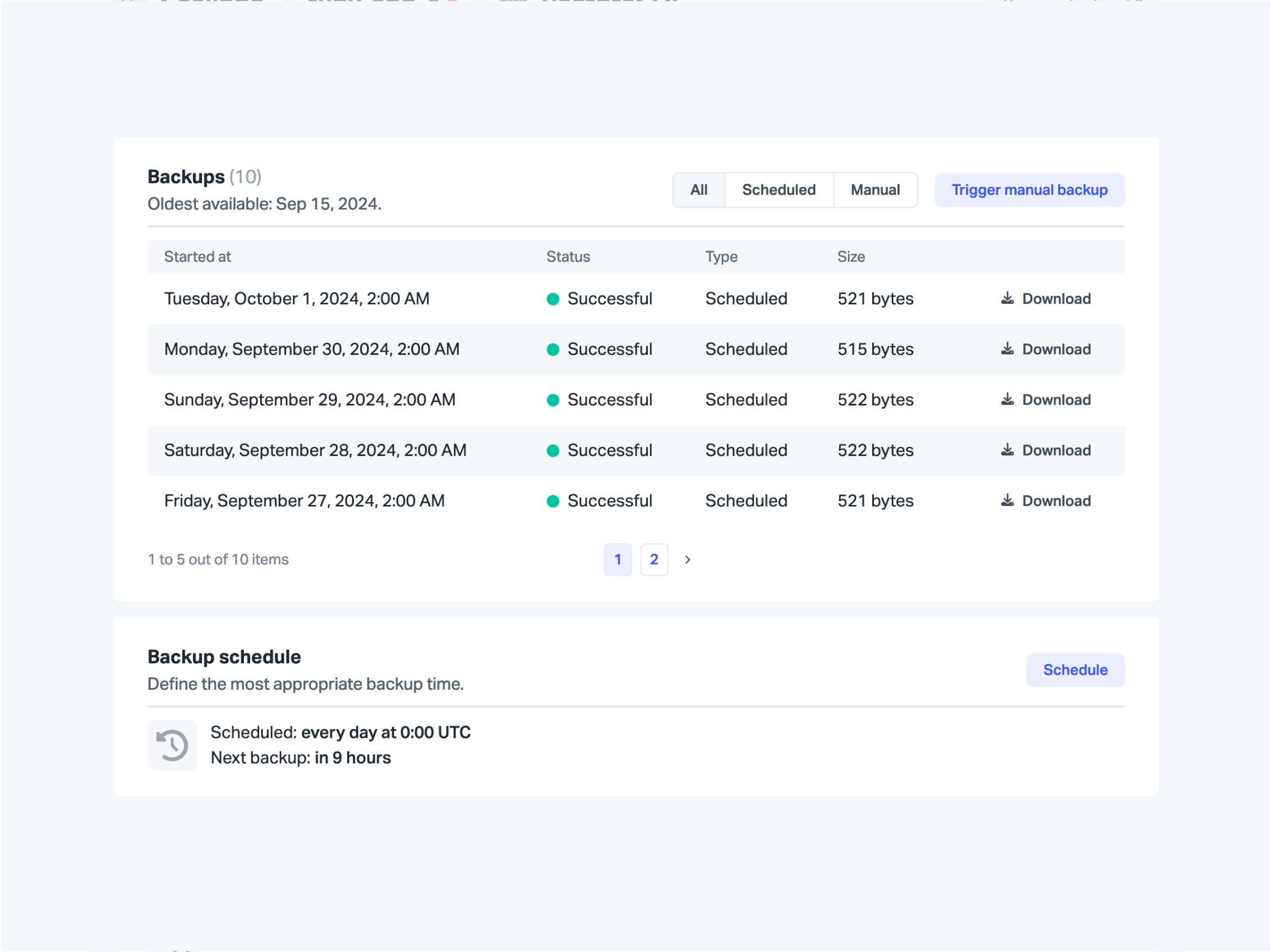Trigger a manual backup

click(x=1029, y=190)
